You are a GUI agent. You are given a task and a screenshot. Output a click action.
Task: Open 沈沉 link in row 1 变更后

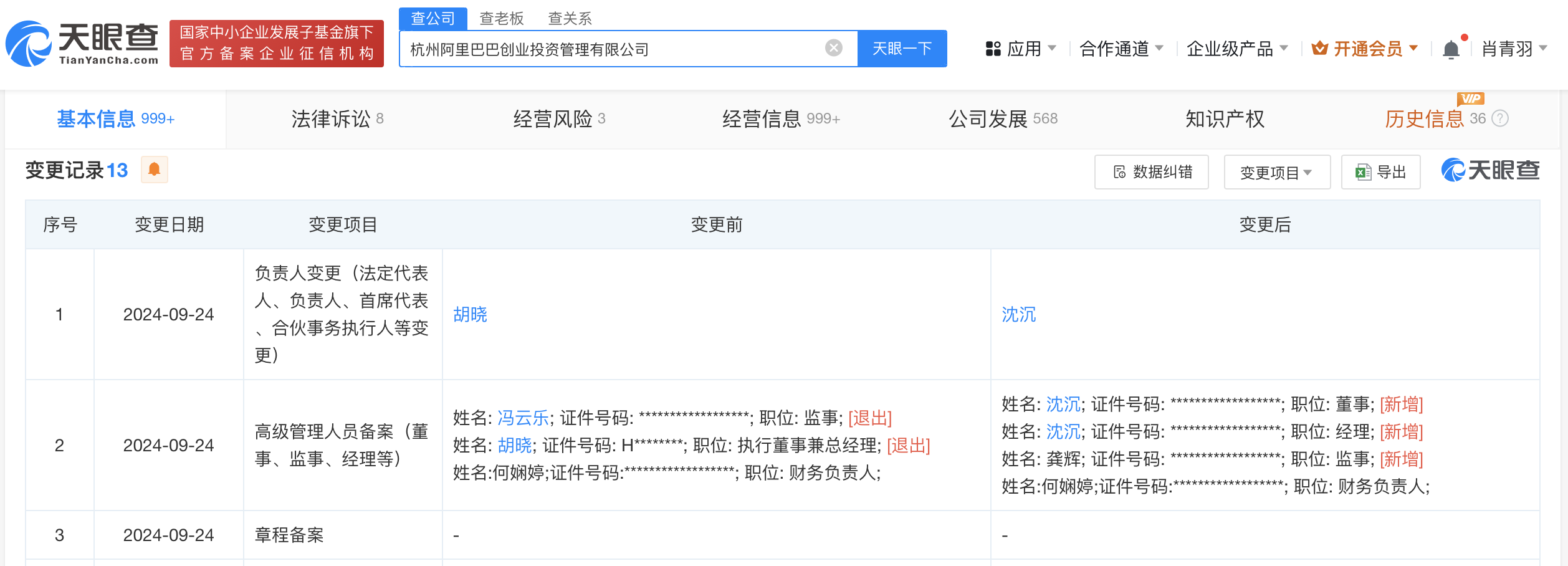pos(1018,314)
